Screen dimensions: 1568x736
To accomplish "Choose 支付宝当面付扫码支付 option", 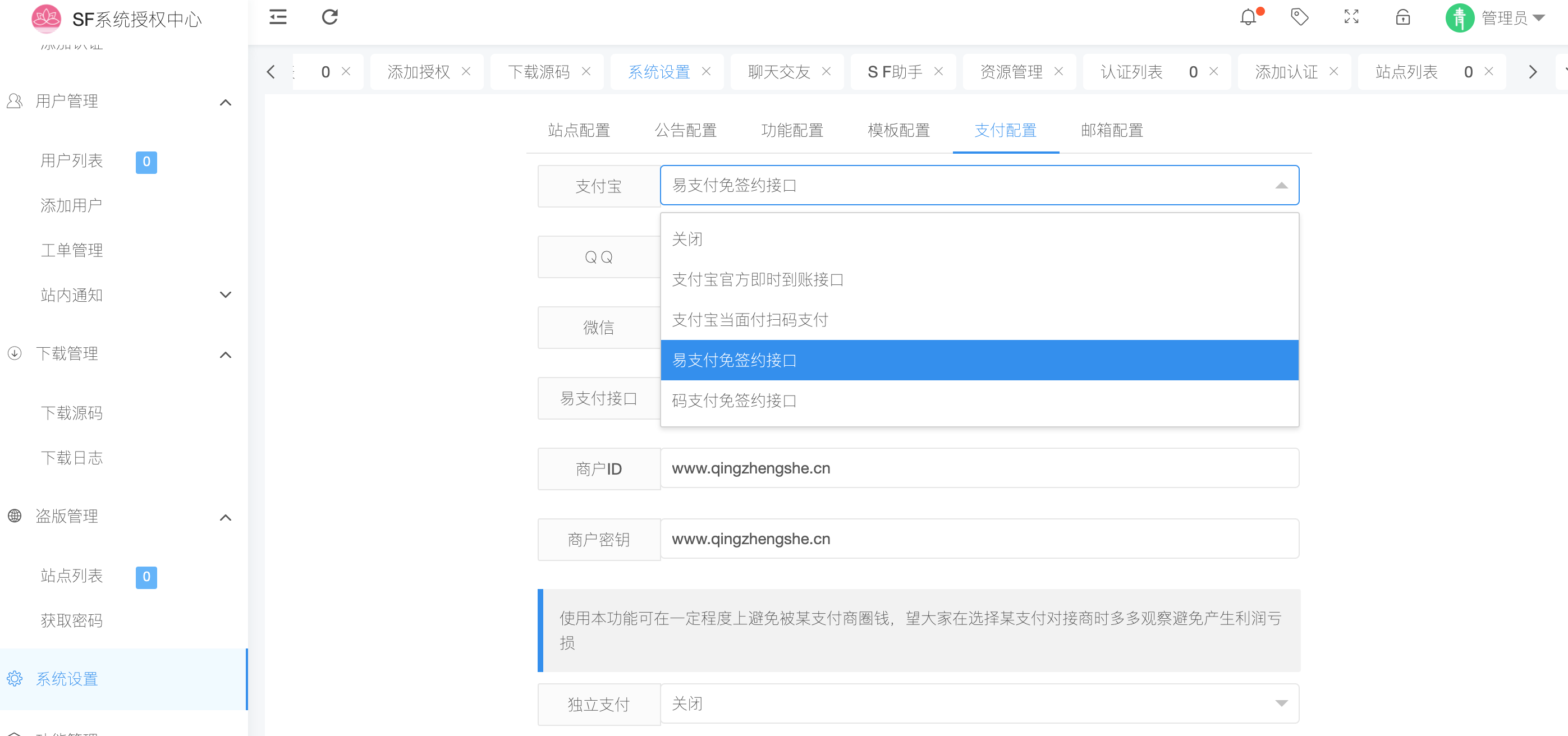I will [979, 320].
